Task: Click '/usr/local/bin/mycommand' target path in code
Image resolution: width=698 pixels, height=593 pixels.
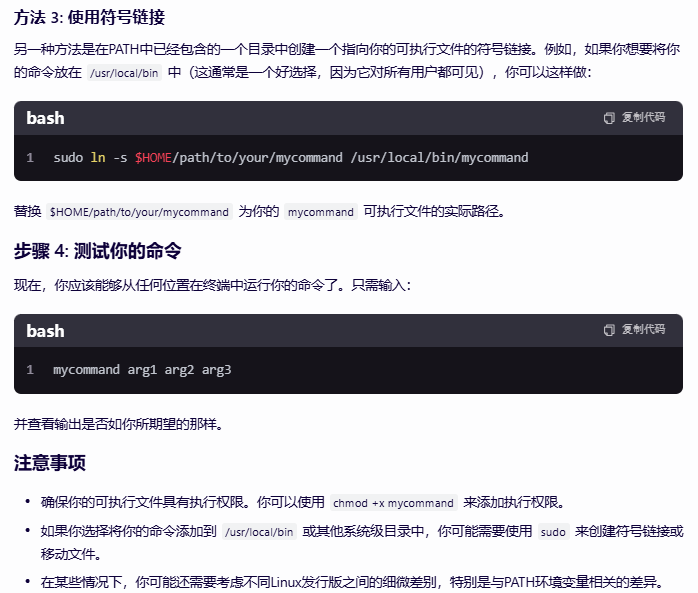Action: point(439,158)
